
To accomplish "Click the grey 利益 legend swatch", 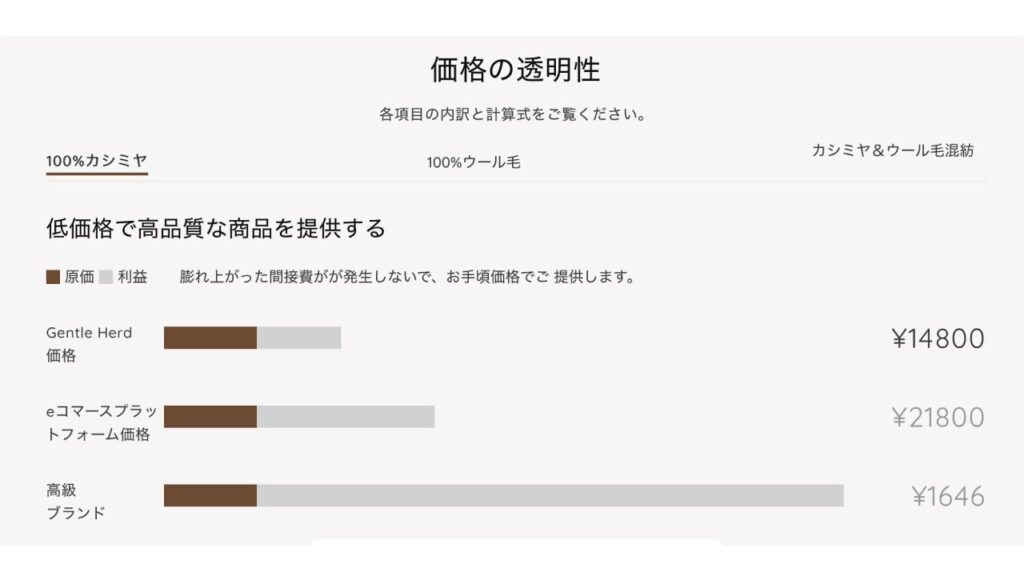I will tap(106, 277).
